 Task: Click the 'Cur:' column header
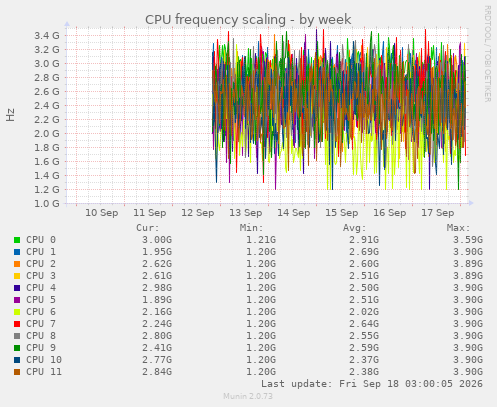pyautogui.click(x=148, y=228)
